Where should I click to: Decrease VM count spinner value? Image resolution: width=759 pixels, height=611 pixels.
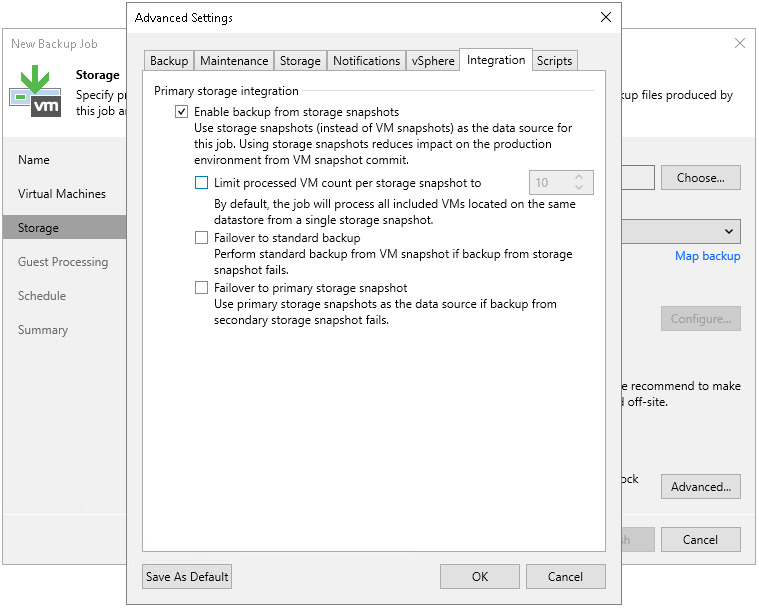coord(579,187)
